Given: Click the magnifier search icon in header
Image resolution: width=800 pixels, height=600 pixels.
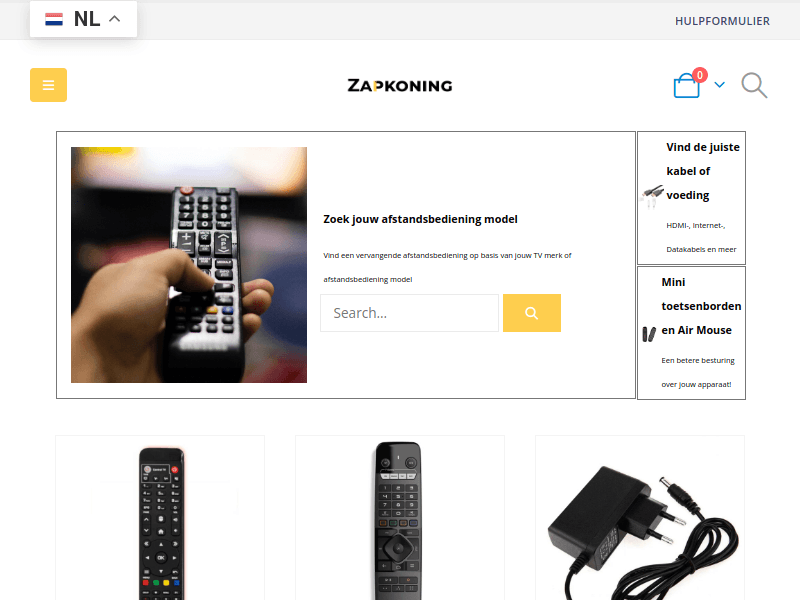Looking at the screenshot, I should (x=754, y=85).
